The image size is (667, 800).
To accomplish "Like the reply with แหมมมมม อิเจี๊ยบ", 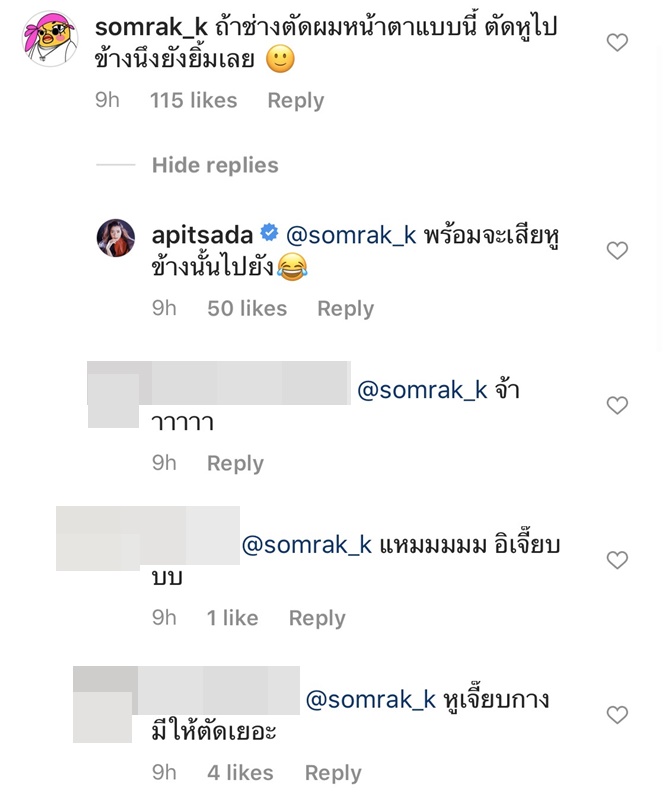I will tap(617, 560).
